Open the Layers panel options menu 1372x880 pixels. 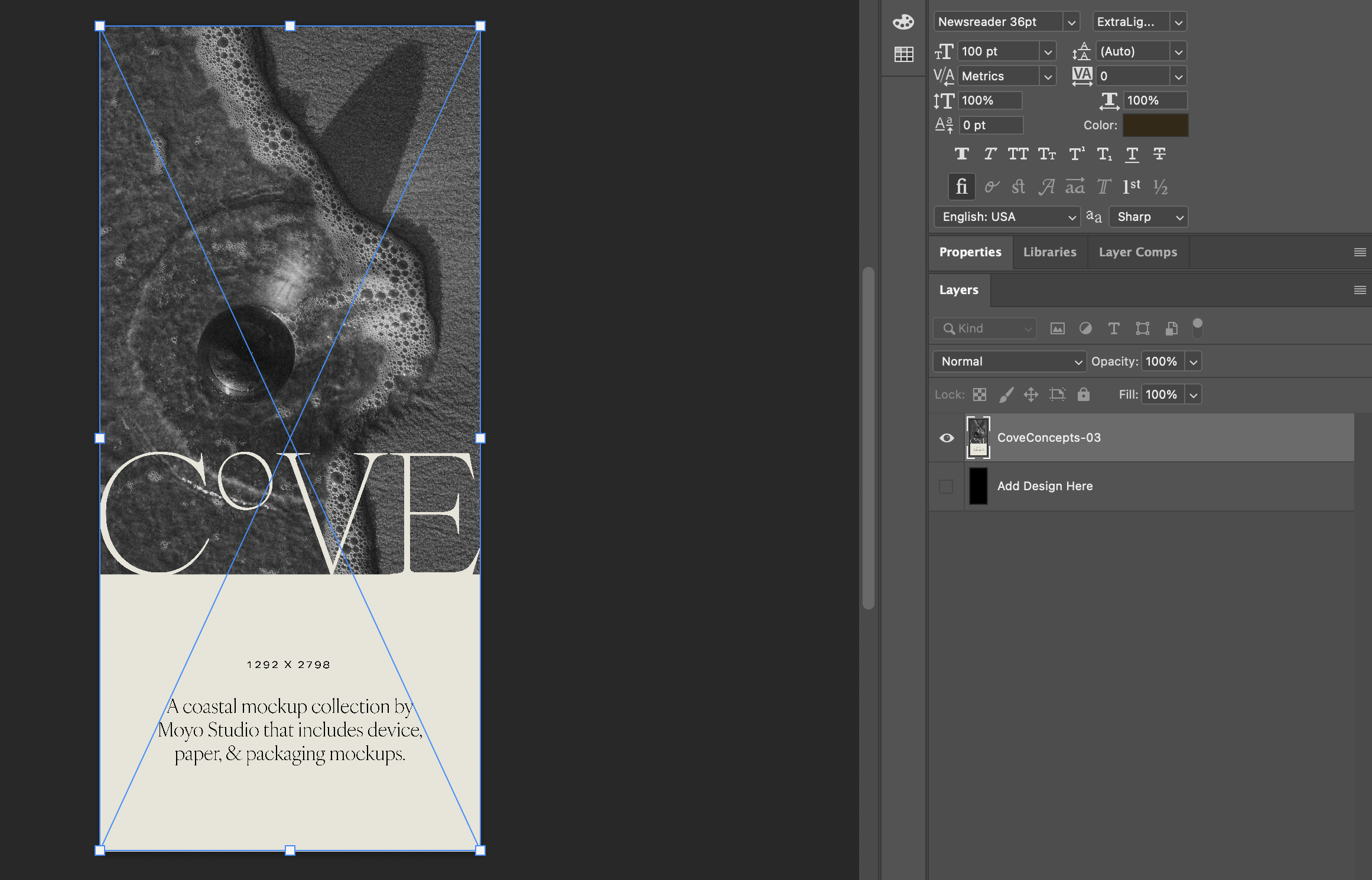(x=1360, y=290)
